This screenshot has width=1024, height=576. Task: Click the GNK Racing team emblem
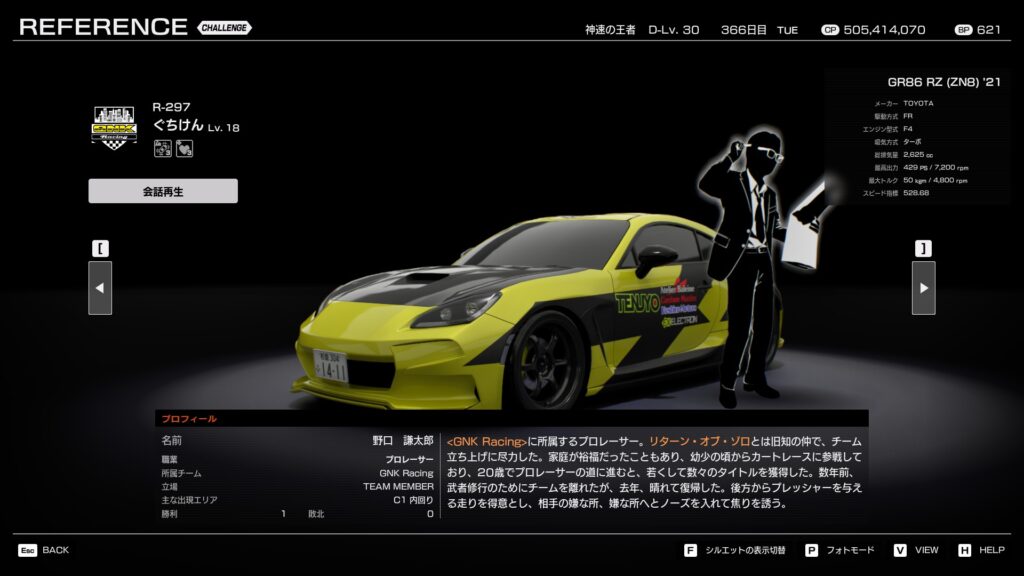113,128
